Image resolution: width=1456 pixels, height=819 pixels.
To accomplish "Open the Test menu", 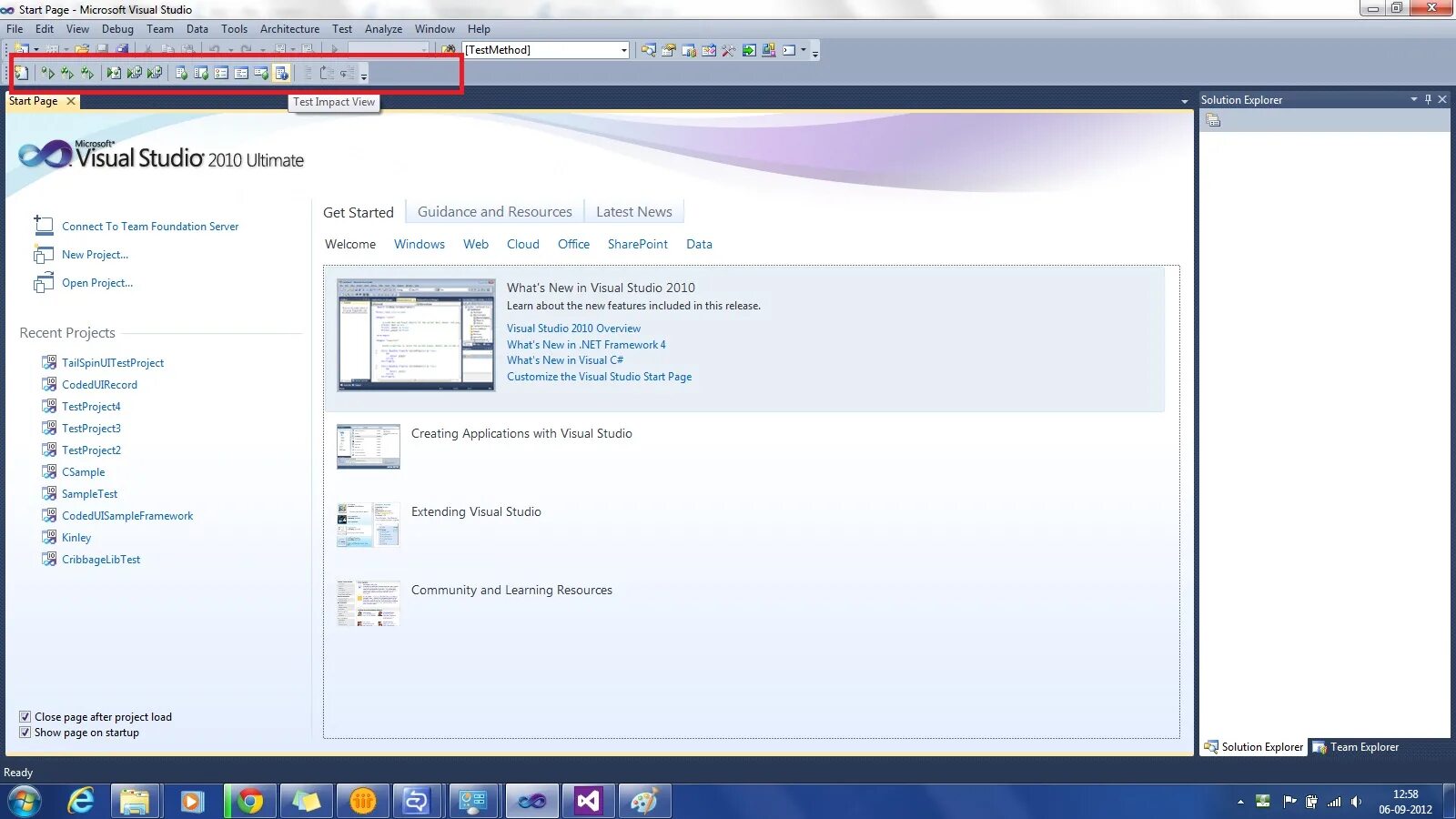I will point(342,29).
